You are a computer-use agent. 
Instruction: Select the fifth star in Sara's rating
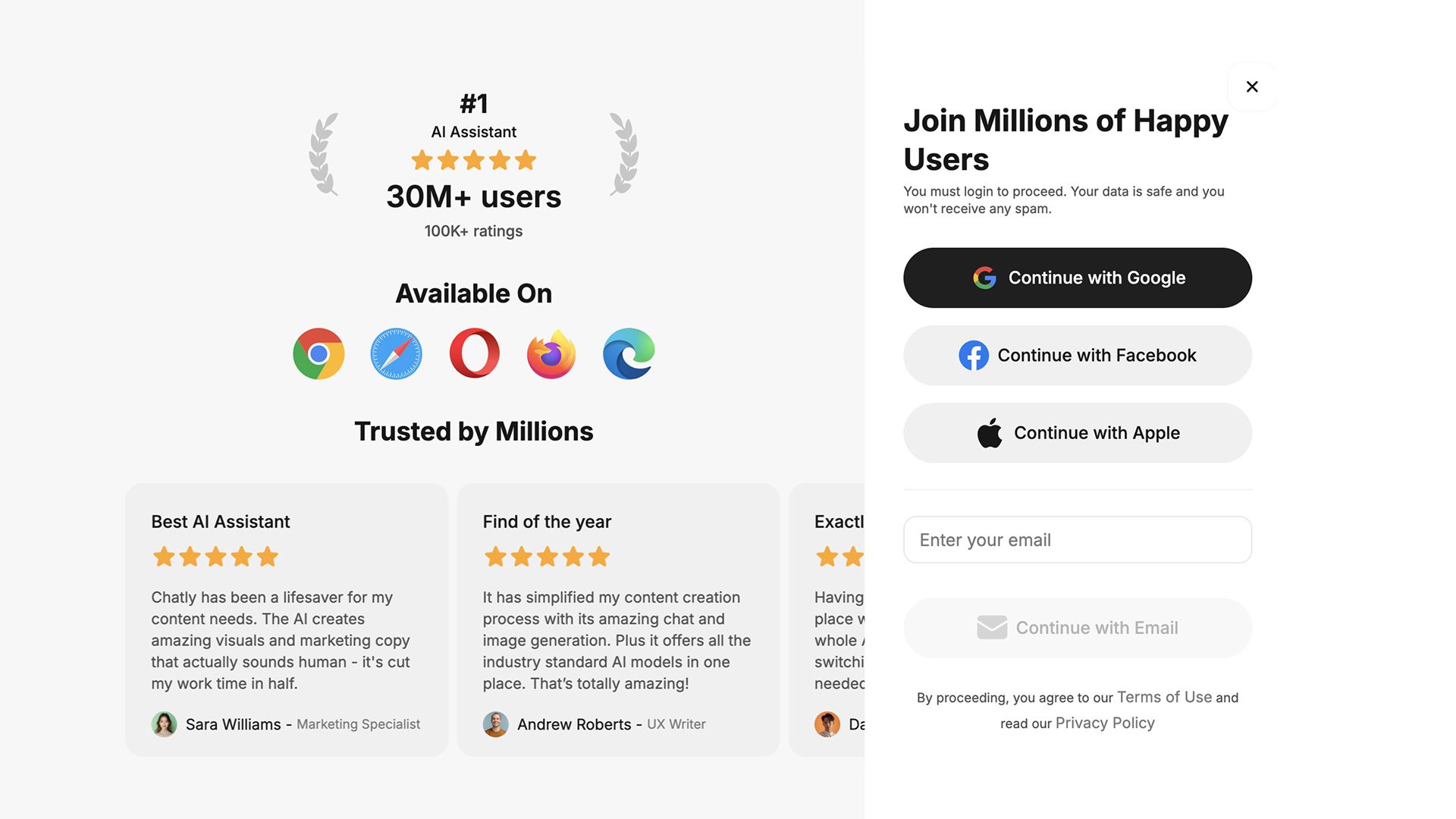pyautogui.click(x=266, y=557)
